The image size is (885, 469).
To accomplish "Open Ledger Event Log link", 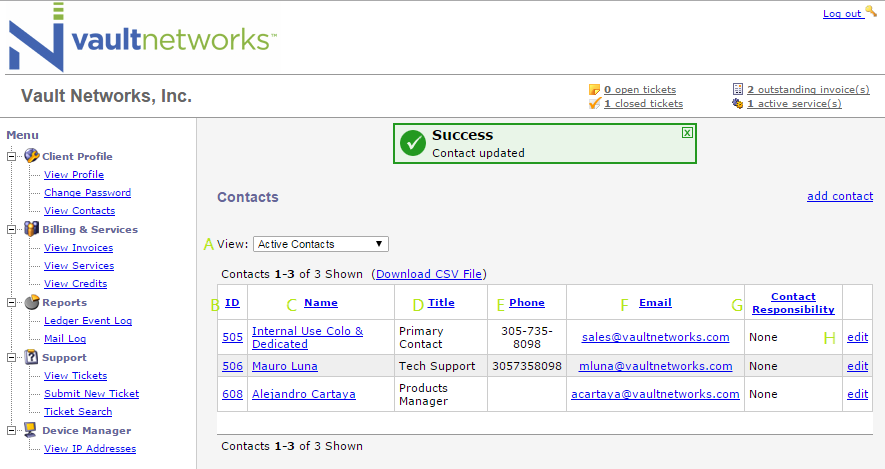I will (88, 320).
